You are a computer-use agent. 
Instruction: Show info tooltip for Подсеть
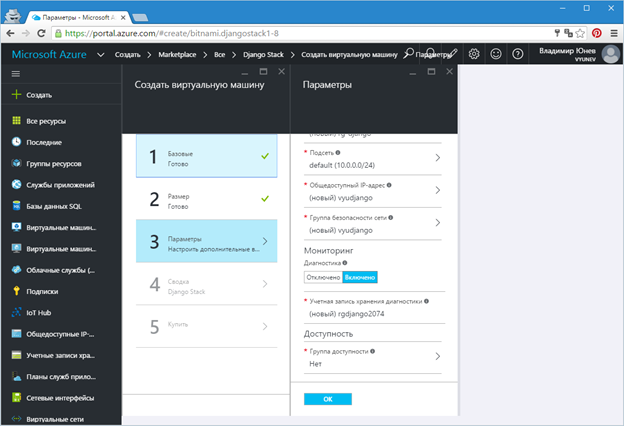point(337,152)
